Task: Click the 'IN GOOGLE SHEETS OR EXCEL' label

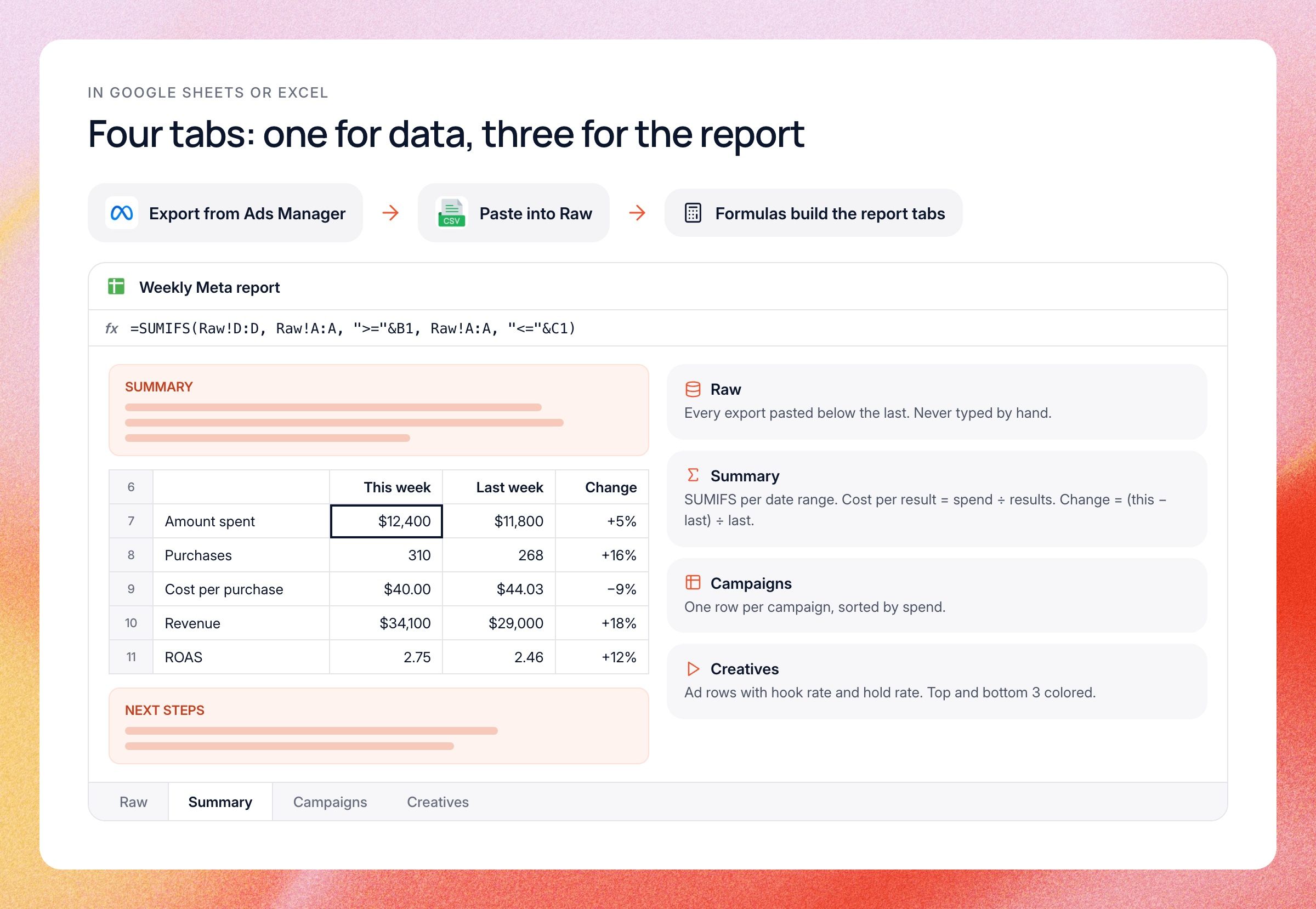Action: [x=208, y=92]
